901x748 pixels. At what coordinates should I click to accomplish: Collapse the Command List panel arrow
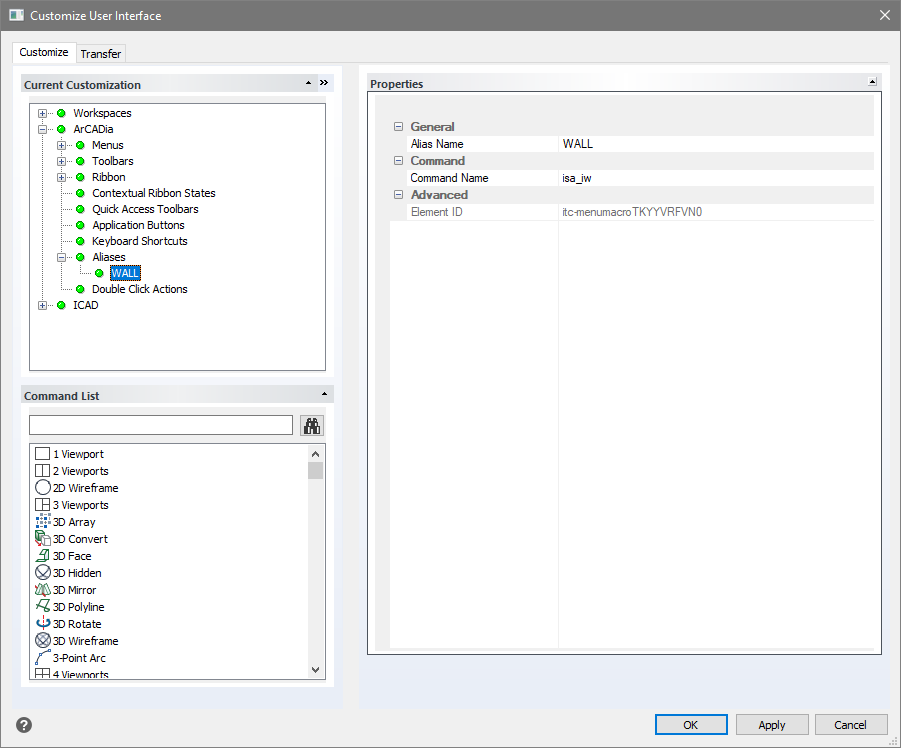(x=324, y=394)
